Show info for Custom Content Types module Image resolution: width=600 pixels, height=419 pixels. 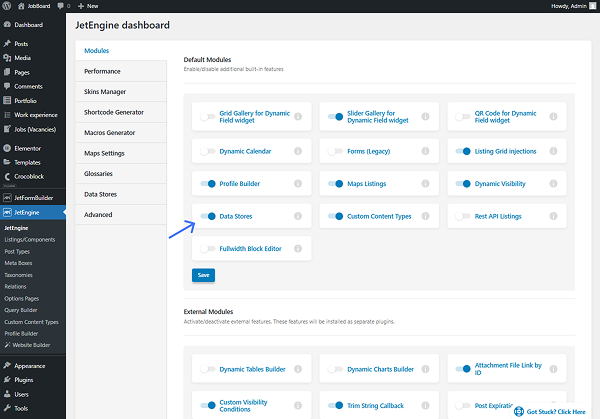(426, 216)
